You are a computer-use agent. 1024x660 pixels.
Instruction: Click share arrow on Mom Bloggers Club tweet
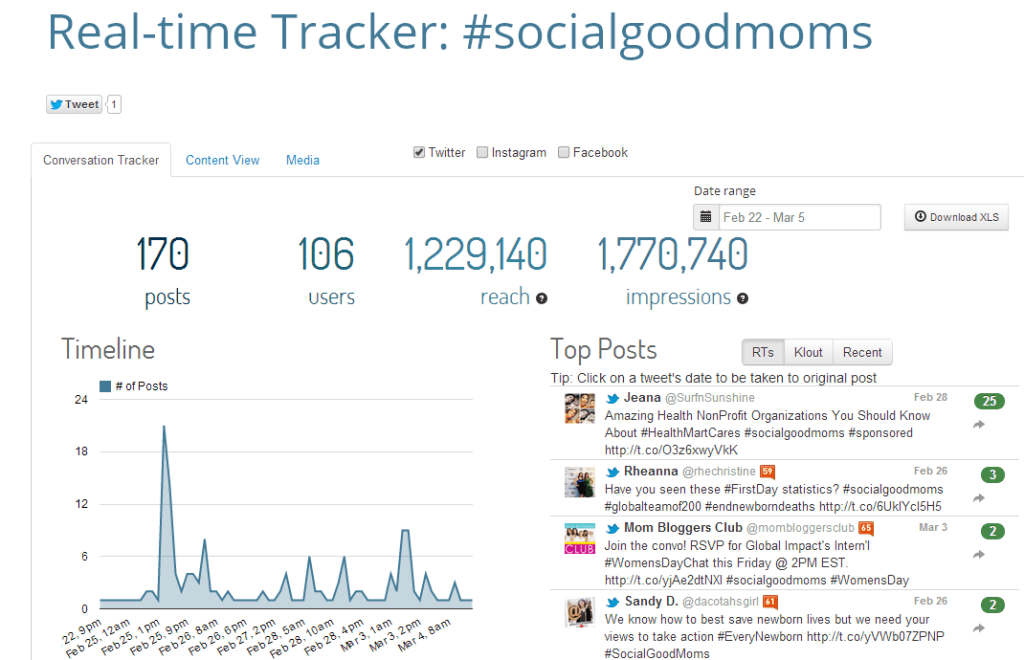979,555
